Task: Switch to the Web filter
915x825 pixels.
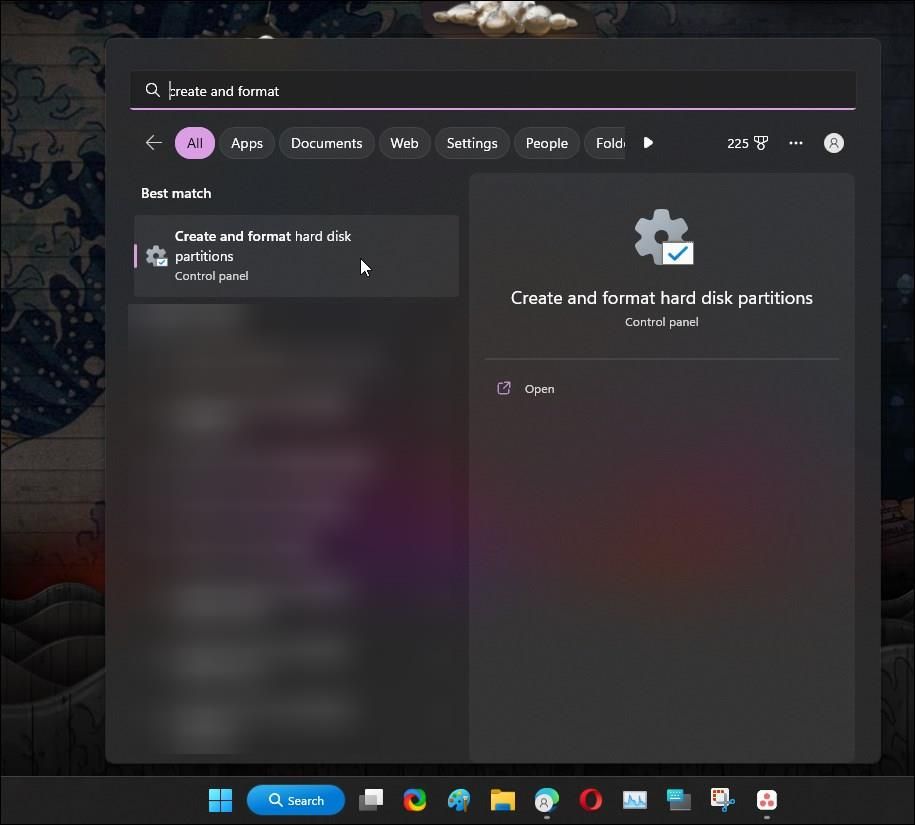Action: pyautogui.click(x=404, y=143)
